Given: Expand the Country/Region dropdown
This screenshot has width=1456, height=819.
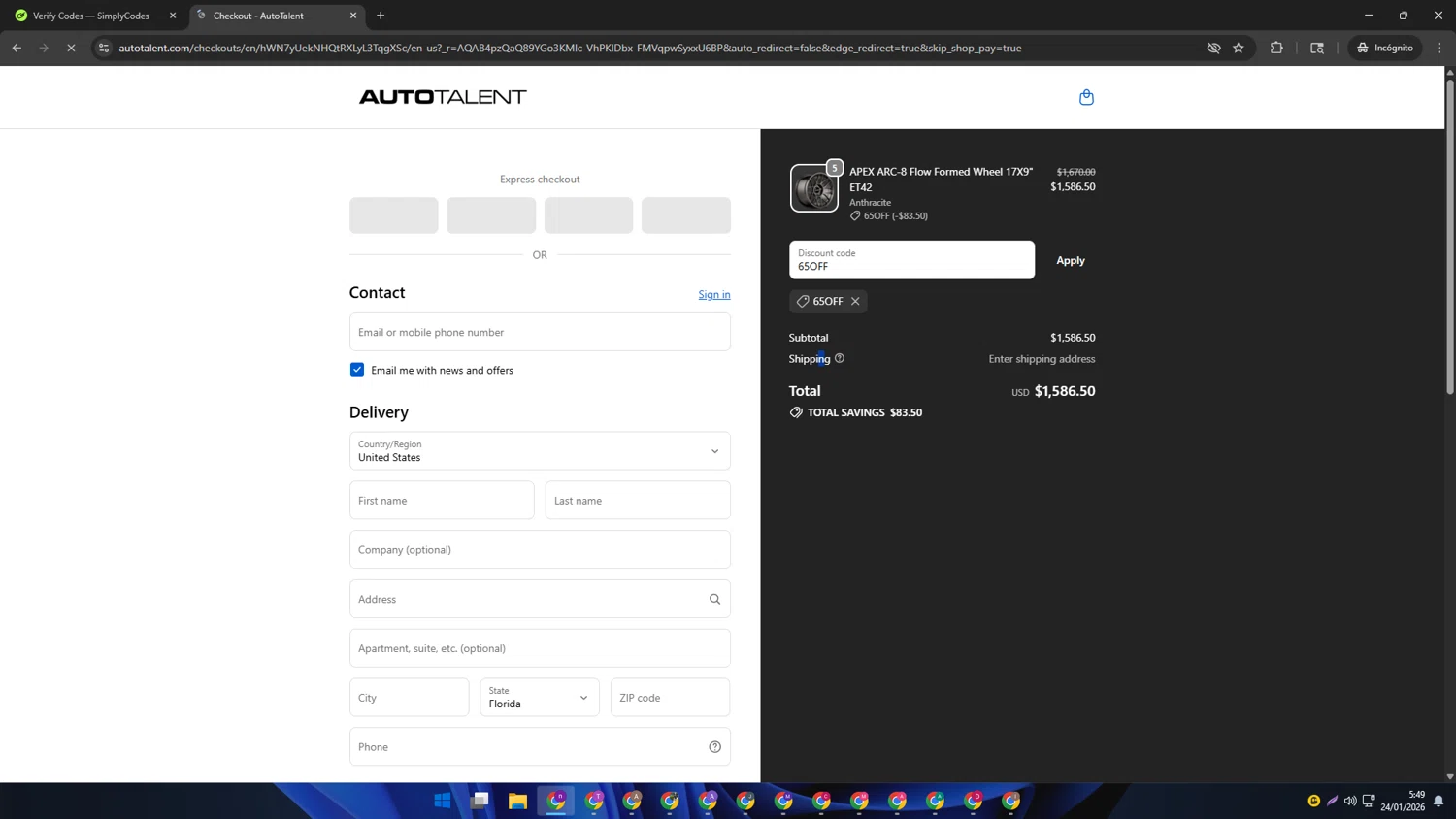Looking at the screenshot, I should pos(540,450).
